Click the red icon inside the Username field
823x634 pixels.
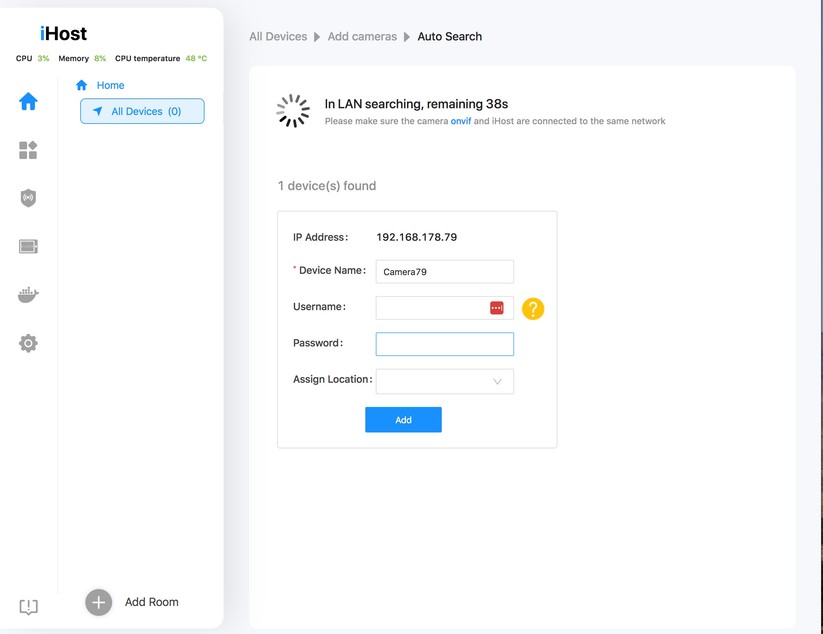(x=496, y=307)
